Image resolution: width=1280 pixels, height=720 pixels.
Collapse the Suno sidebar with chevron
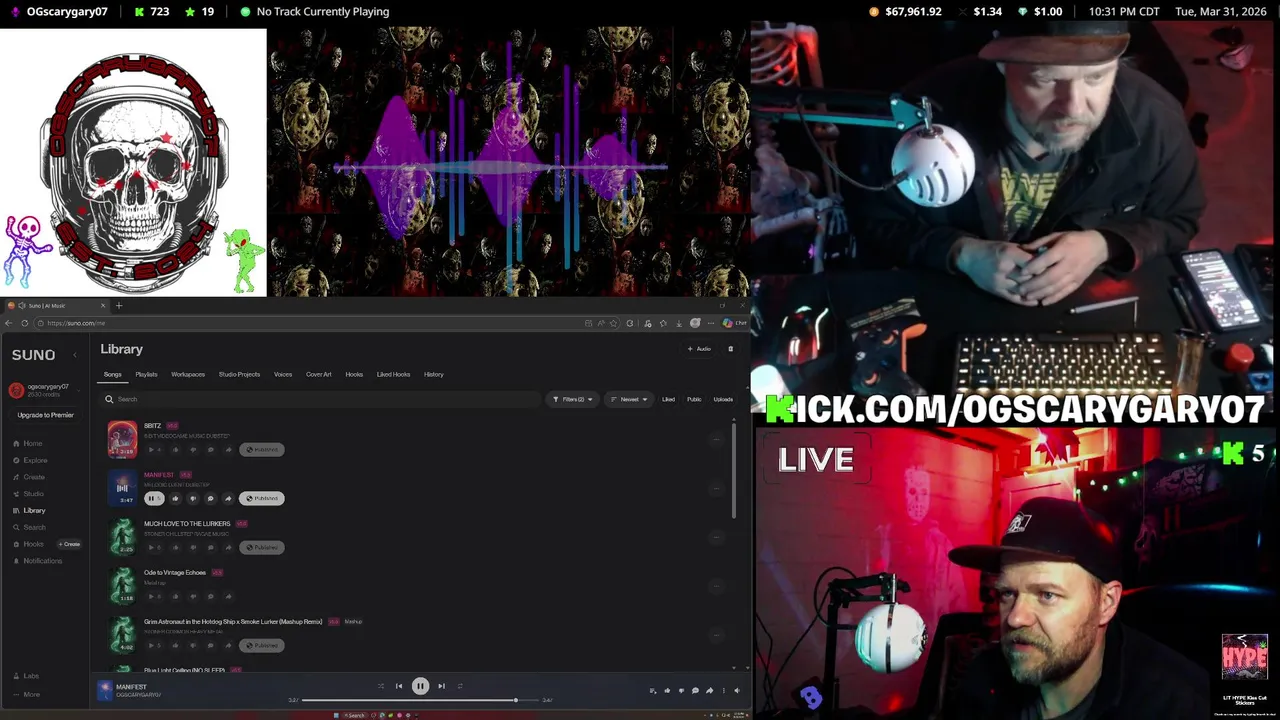pyautogui.click(x=75, y=355)
